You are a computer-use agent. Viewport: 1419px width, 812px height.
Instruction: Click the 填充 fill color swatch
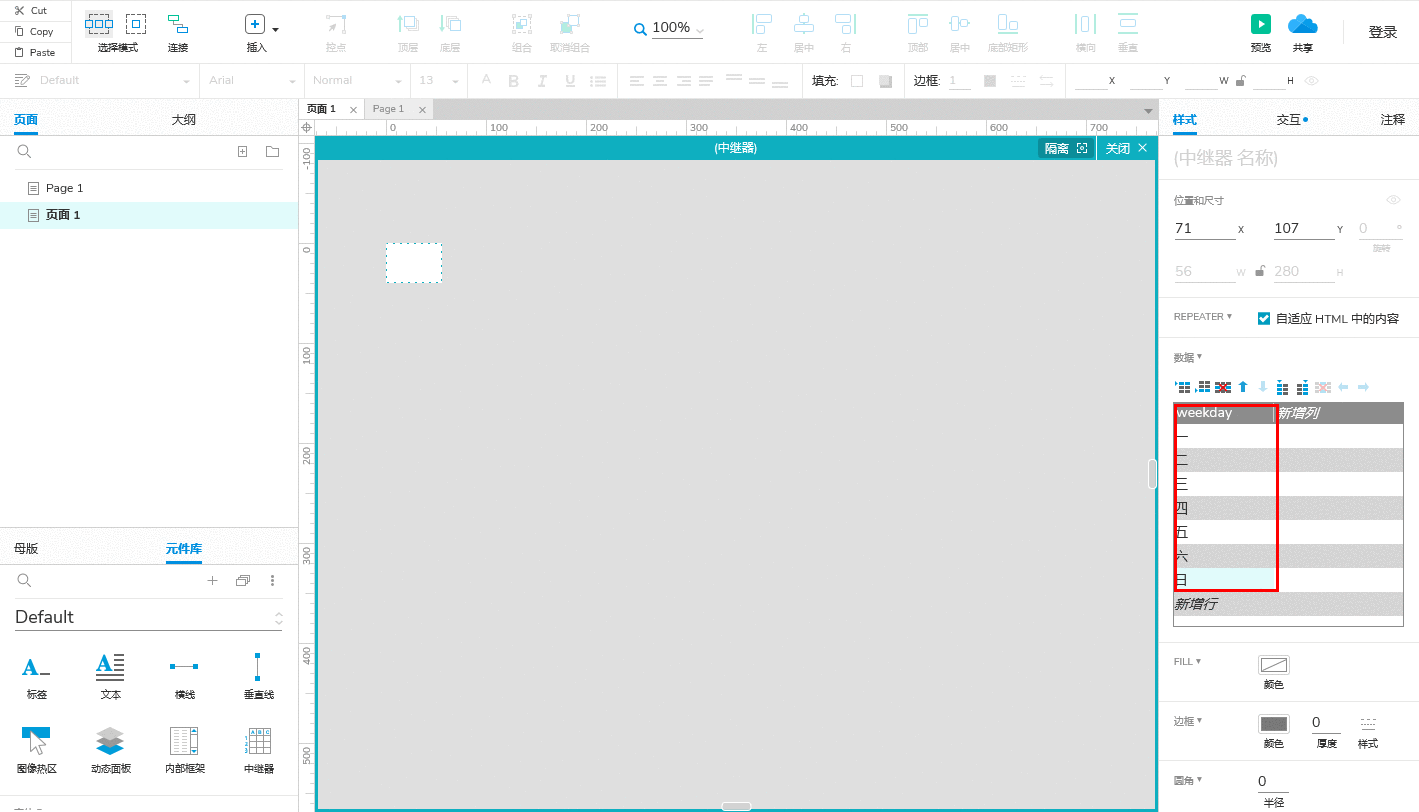(857, 81)
